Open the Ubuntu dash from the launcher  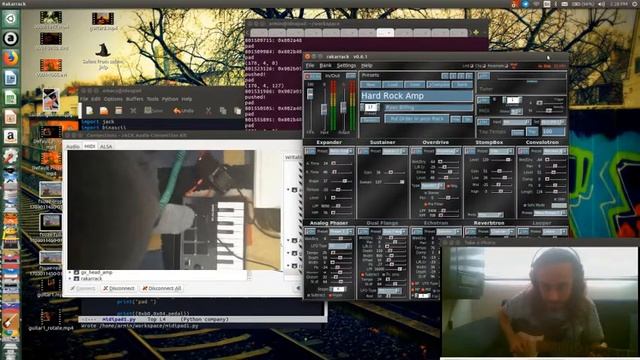coord(11,19)
